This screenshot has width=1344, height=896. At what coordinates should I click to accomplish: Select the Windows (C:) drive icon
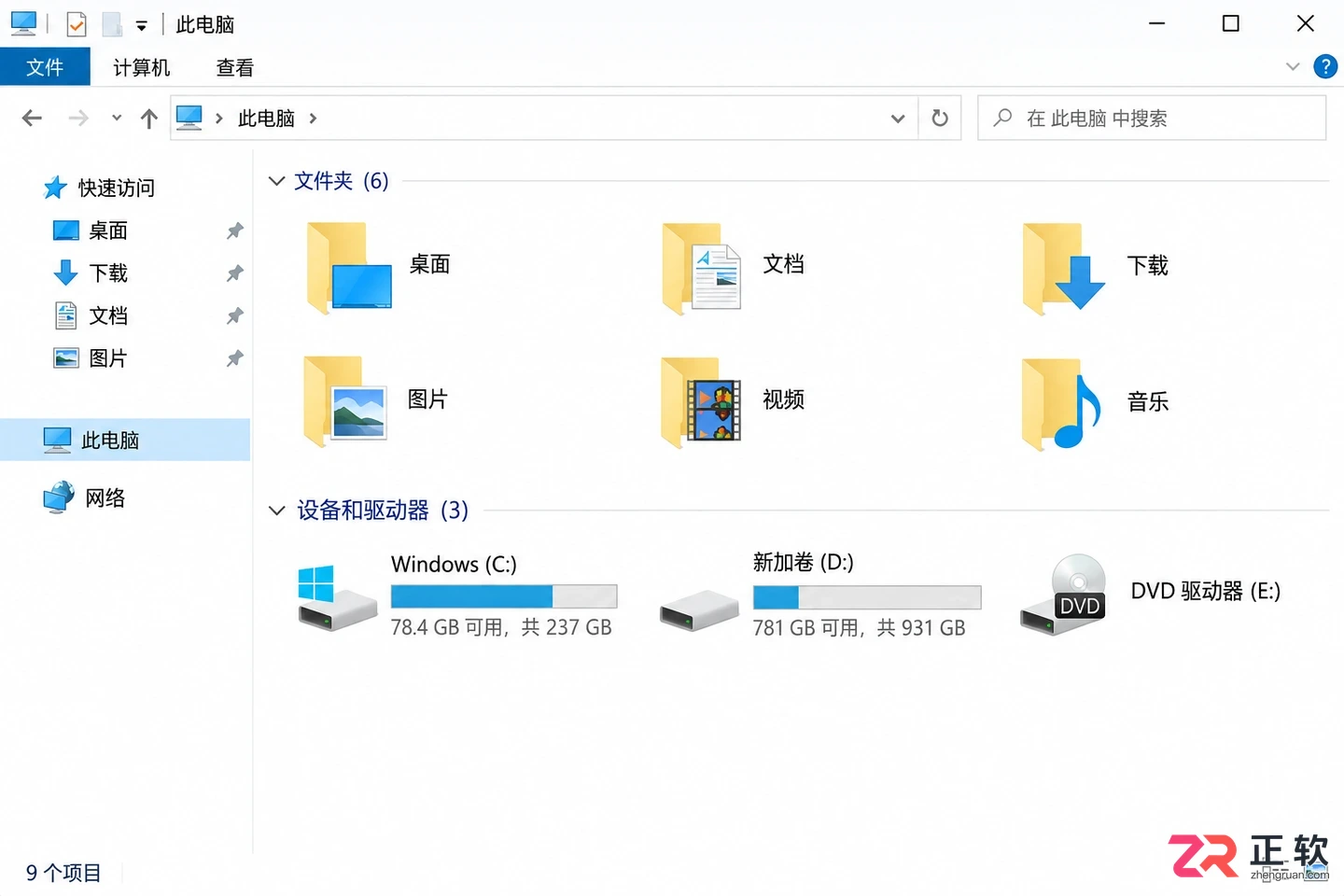pos(337,598)
